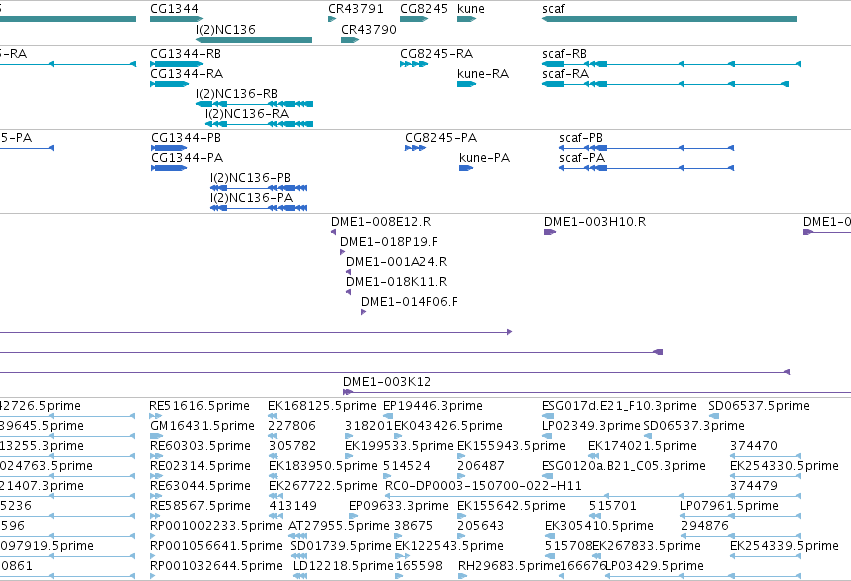The width and height of the screenshot is (851, 581).
Task: Select the RP001002233.5prime EST label
Action: 216,526
